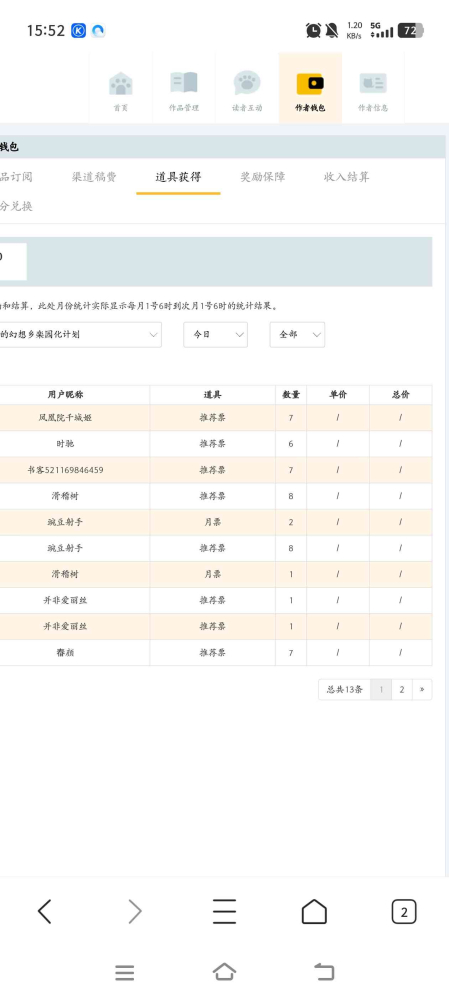Tap the blue K app notification icon
Viewport: 449px width, 999px height.
point(78,30)
